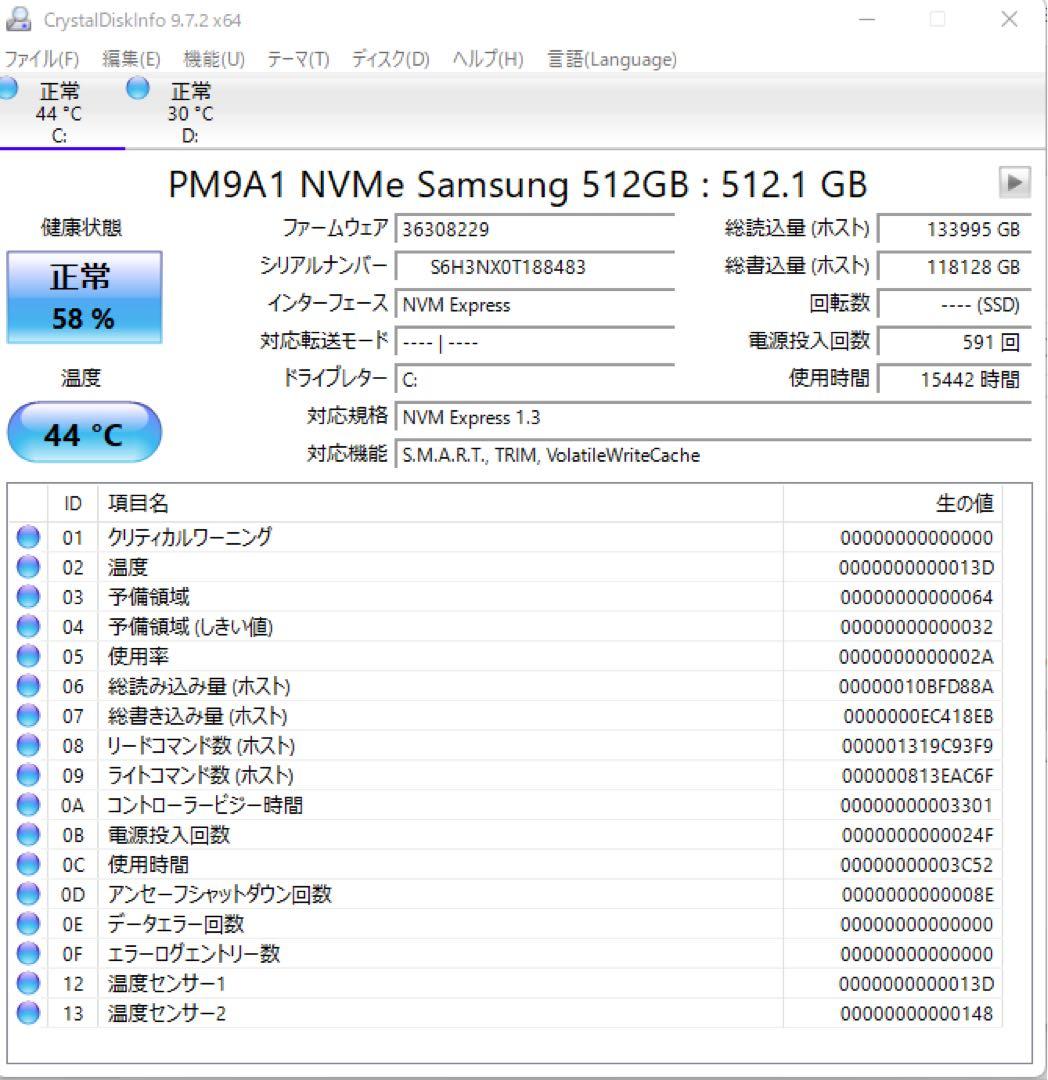The width and height of the screenshot is (1048, 1080).
Task: Click the status icon for 予備領域
Action: [27, 597]
